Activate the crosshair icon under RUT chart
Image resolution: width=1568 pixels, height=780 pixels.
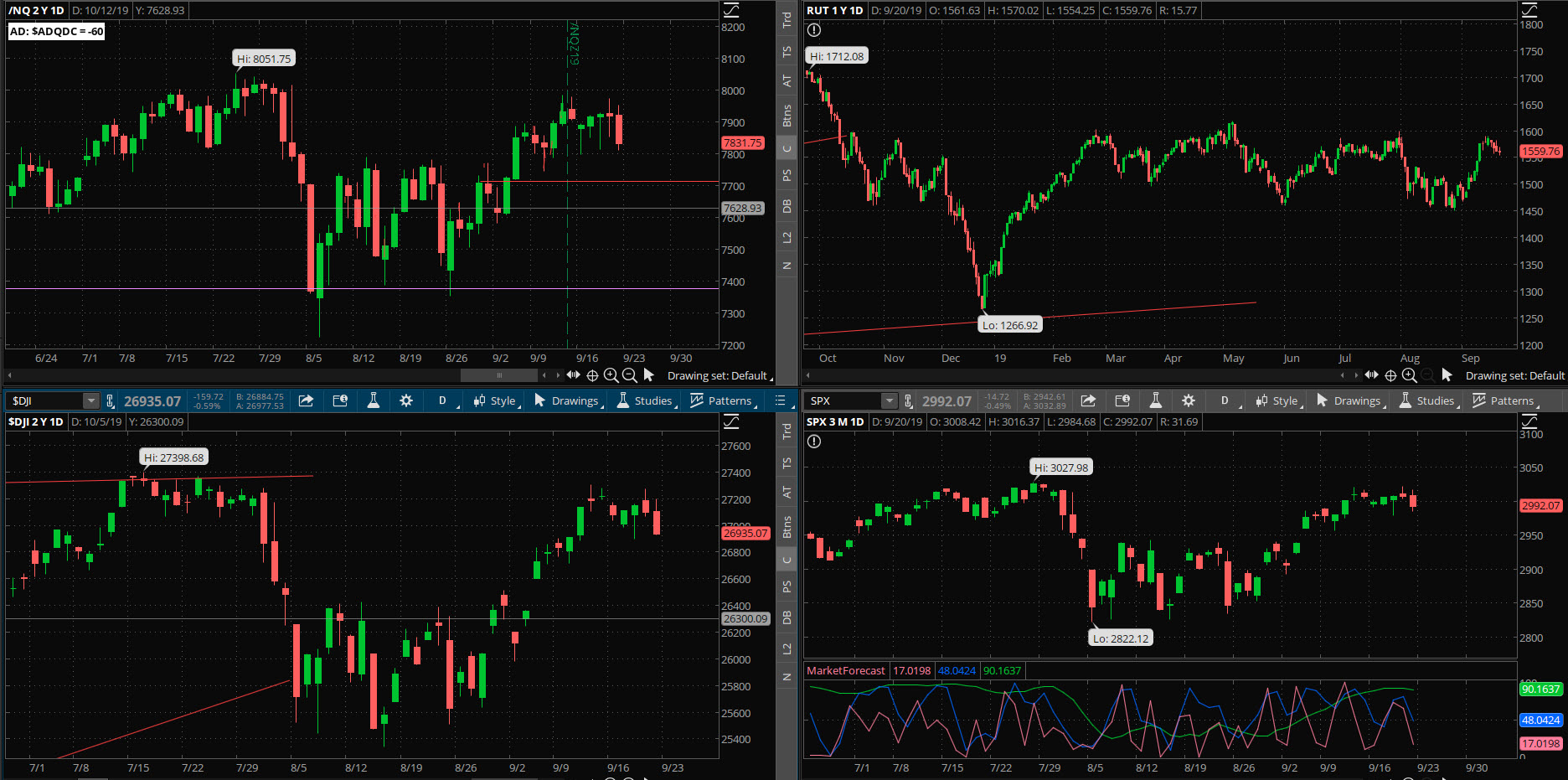click(1390, 375)
